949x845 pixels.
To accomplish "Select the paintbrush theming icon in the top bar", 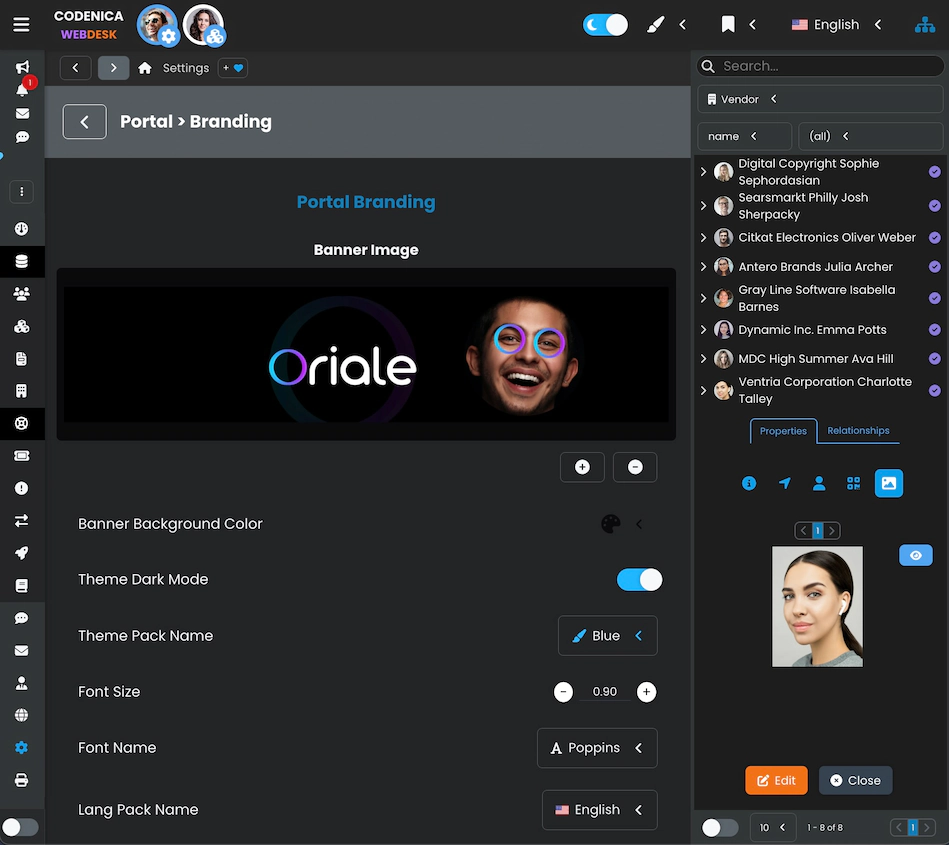I will point(655,24).
